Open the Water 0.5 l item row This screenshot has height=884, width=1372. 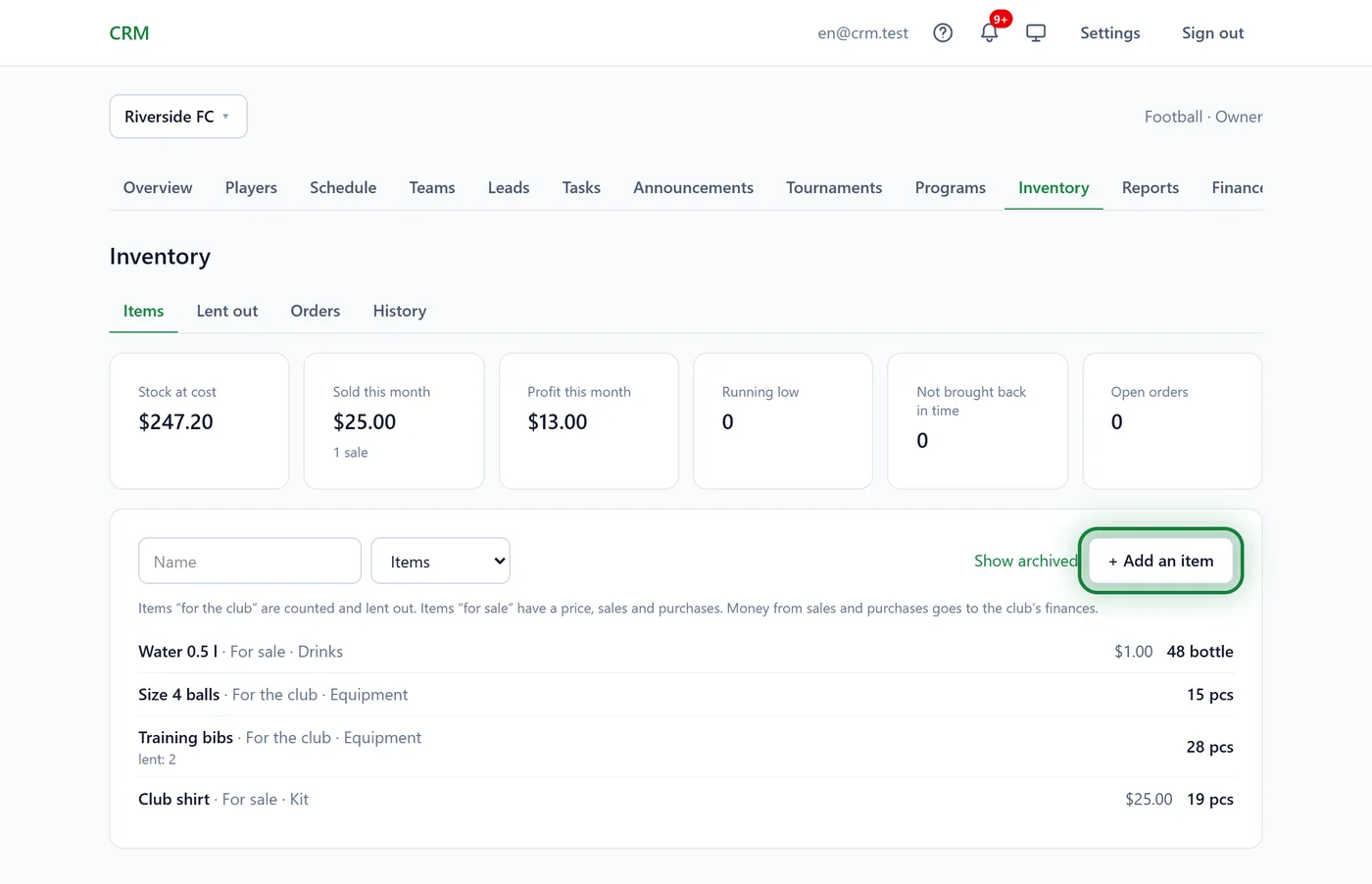(x=686, y=652)
